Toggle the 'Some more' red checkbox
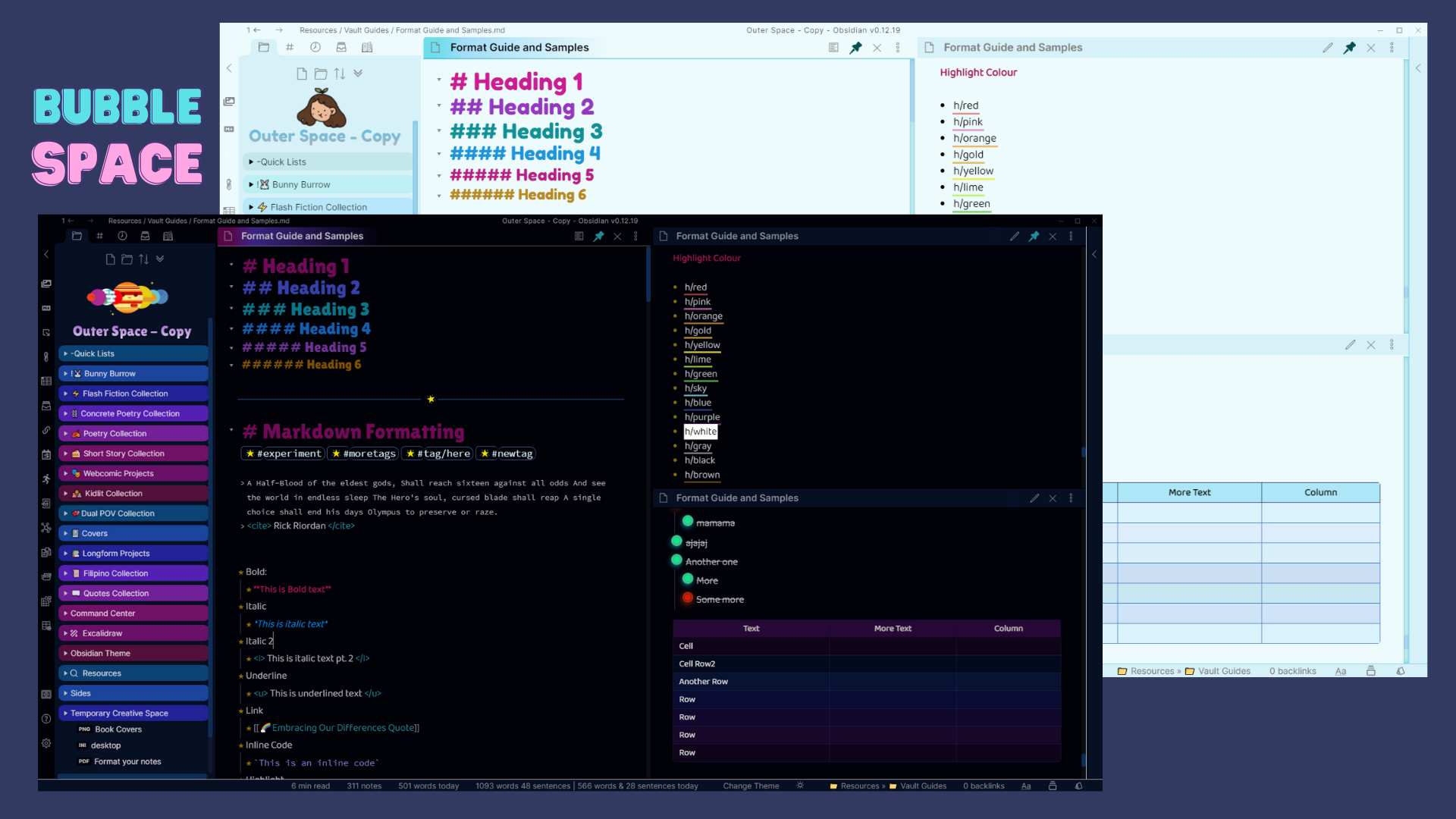This screenshot has width=1456, height=819. coord(688,598)
